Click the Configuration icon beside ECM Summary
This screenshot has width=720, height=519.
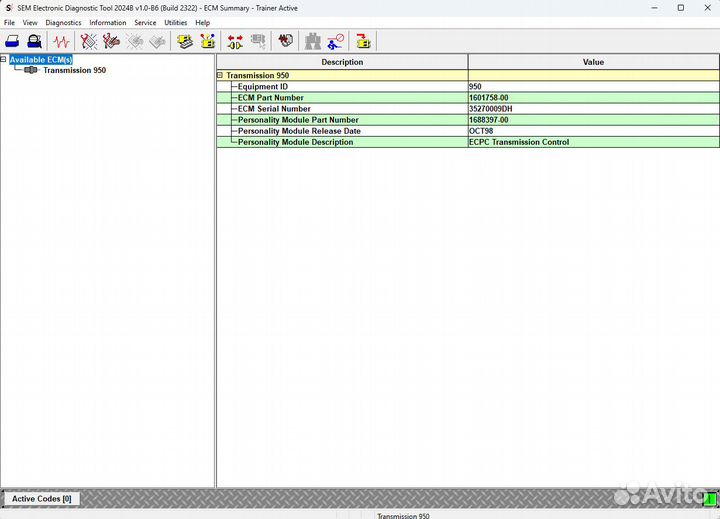tap(208, 42)
